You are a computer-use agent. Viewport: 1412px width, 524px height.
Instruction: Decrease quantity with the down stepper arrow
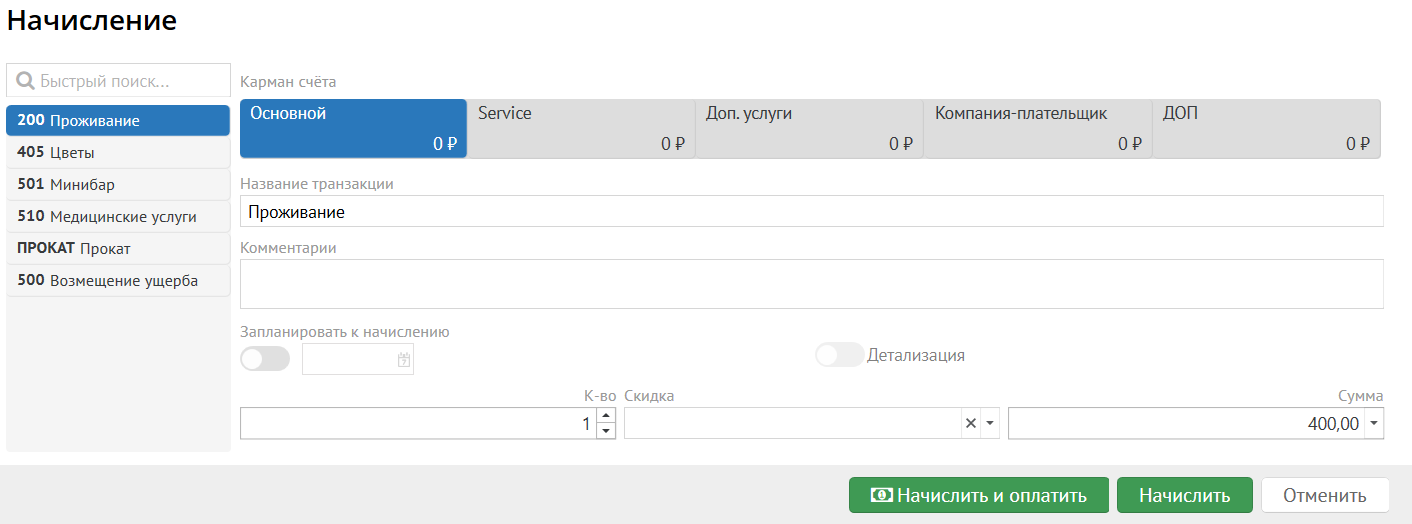click(x=606, y=431)
